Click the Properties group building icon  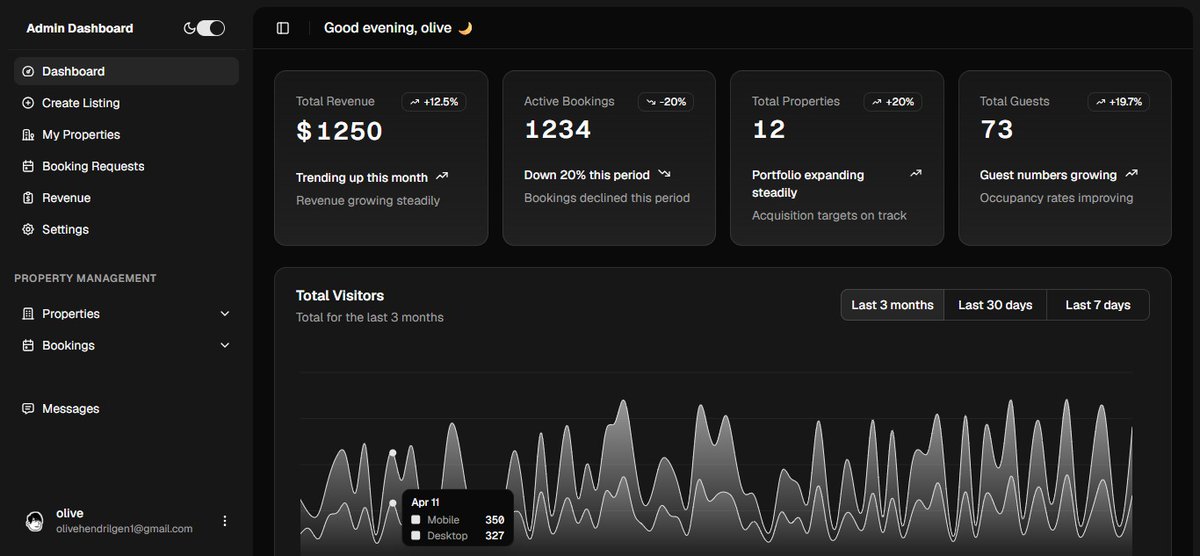(28, 314)
